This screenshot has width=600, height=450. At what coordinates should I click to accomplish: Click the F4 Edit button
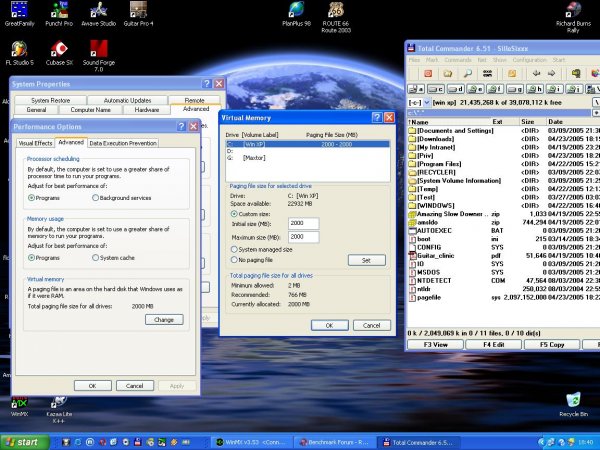[x=494, y=345]
